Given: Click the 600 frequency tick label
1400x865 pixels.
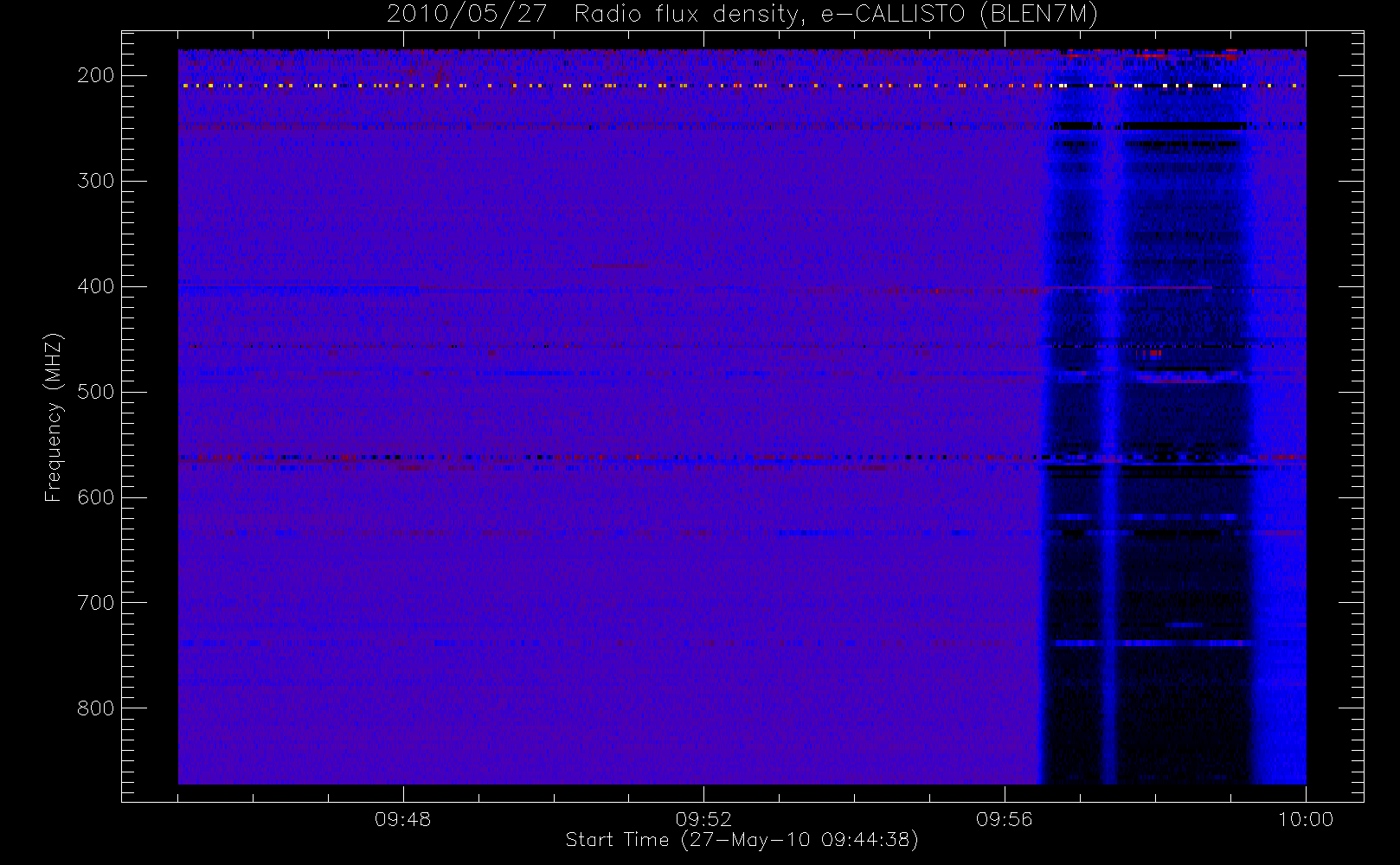Looking at the screenshot, I should (96, 497).
